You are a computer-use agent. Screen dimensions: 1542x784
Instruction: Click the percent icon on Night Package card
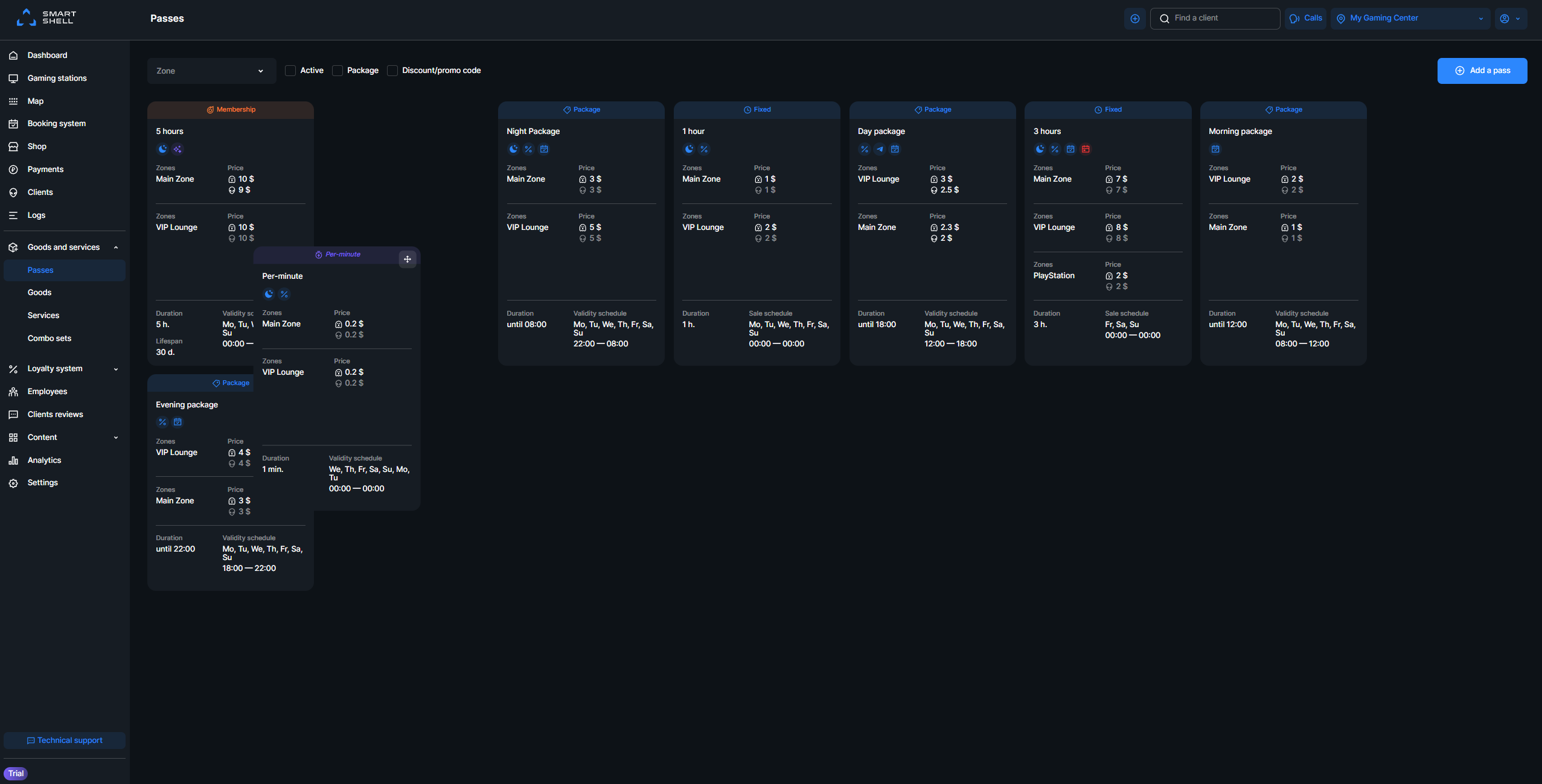point(528,149)
